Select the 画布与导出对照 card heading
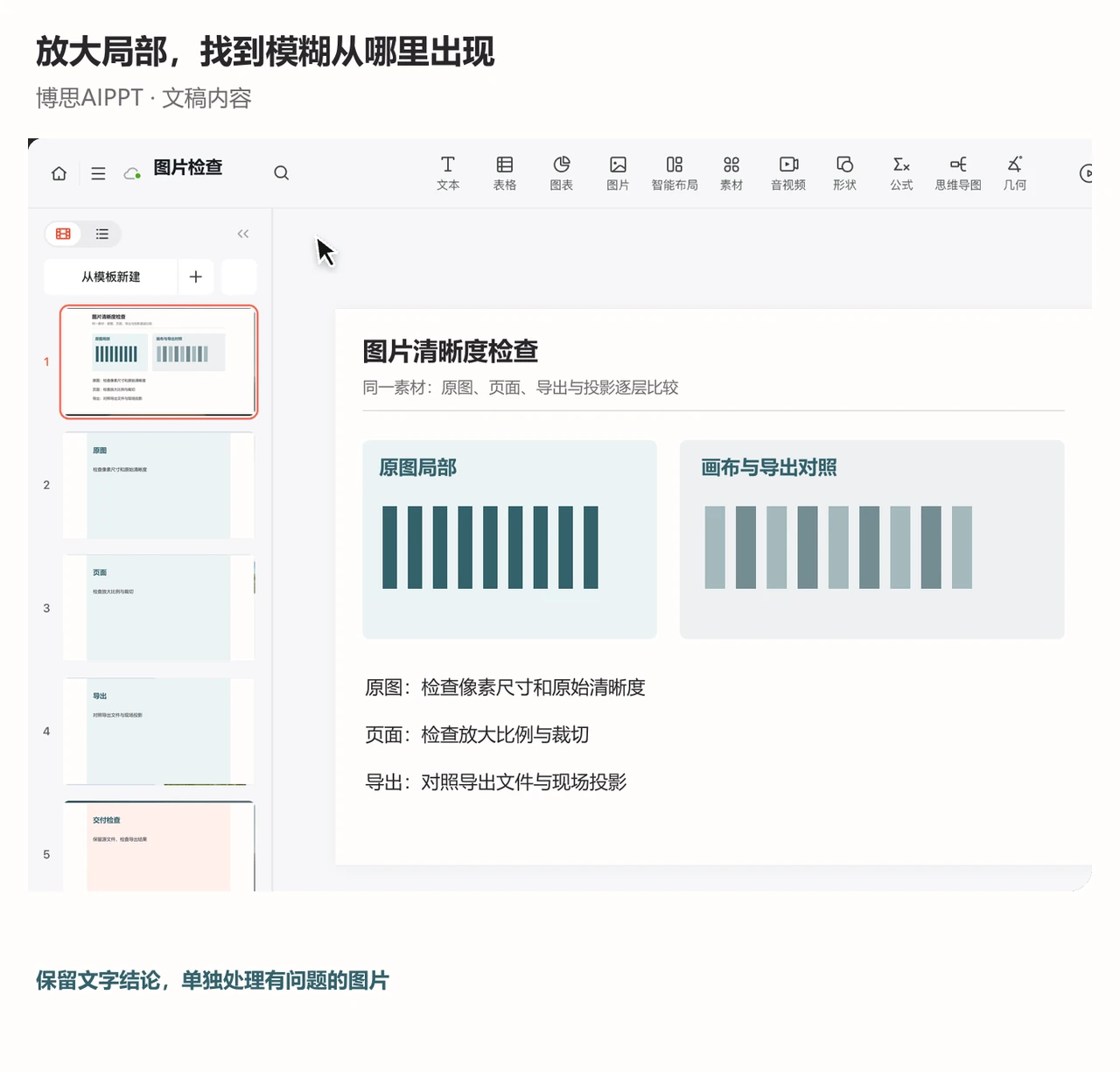The width and height of the screenshot is (1120, 1072). (x=768, y=468)
